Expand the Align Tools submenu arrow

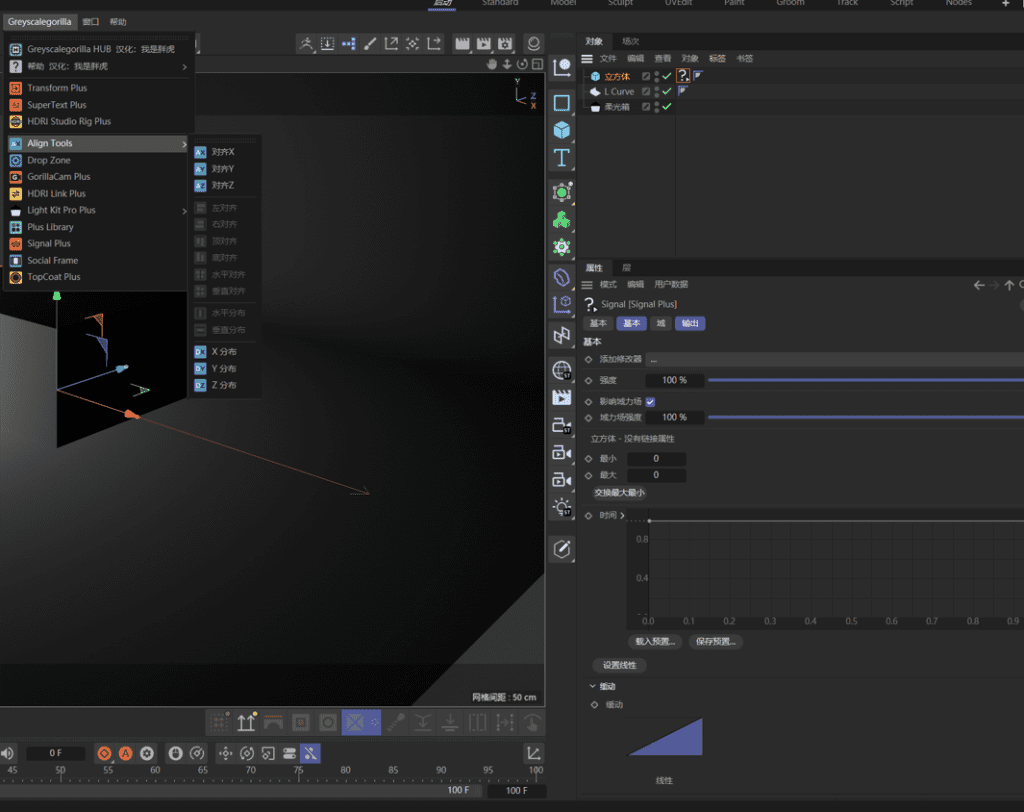click(184, 144)
